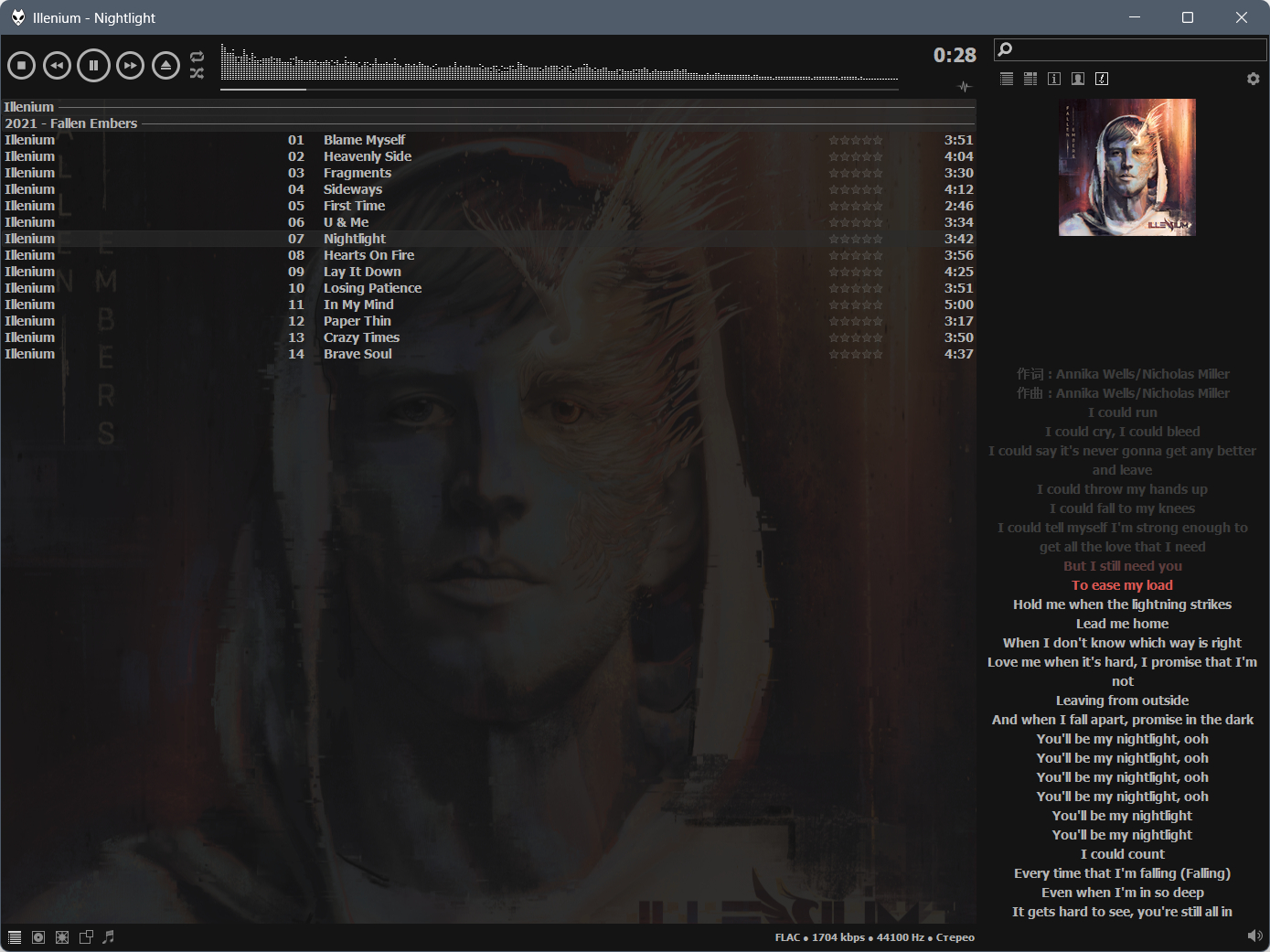Click the overlapping windows icon in status bar
Screen dimensions: 1270x952
click(86, 937)
